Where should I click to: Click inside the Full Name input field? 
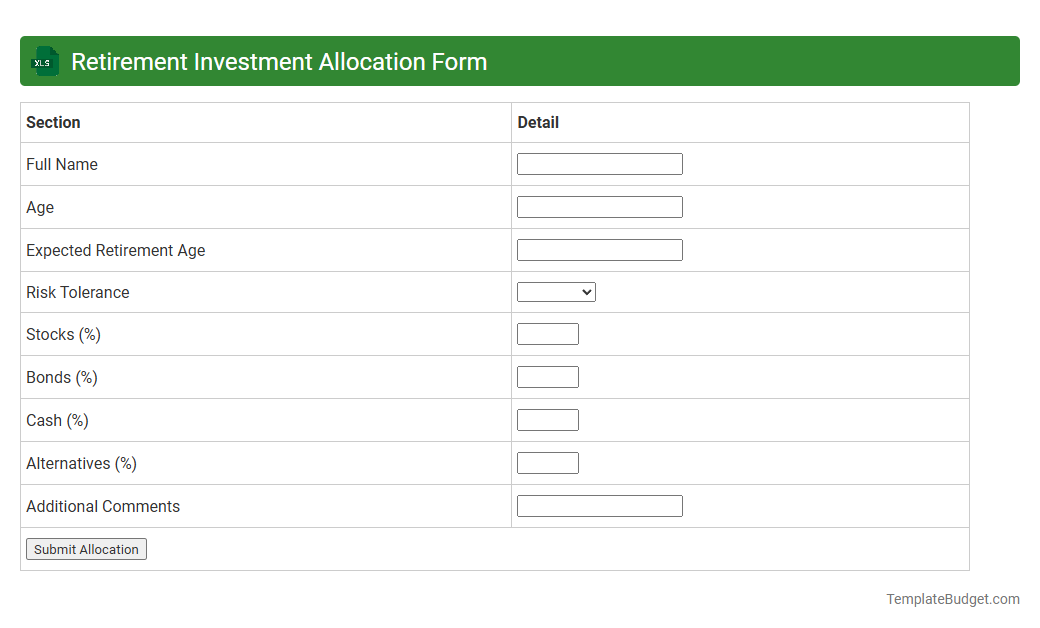pyautogui.click(x=599, y=163)
